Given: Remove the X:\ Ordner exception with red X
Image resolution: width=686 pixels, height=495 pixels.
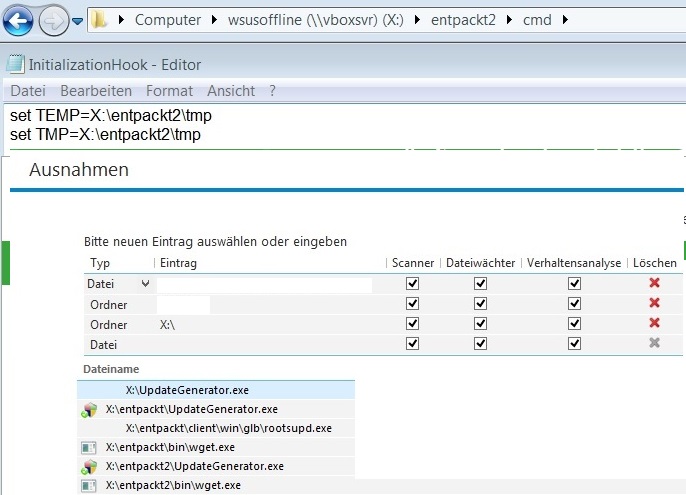Looking at the screenshot, I should point(654,323).
